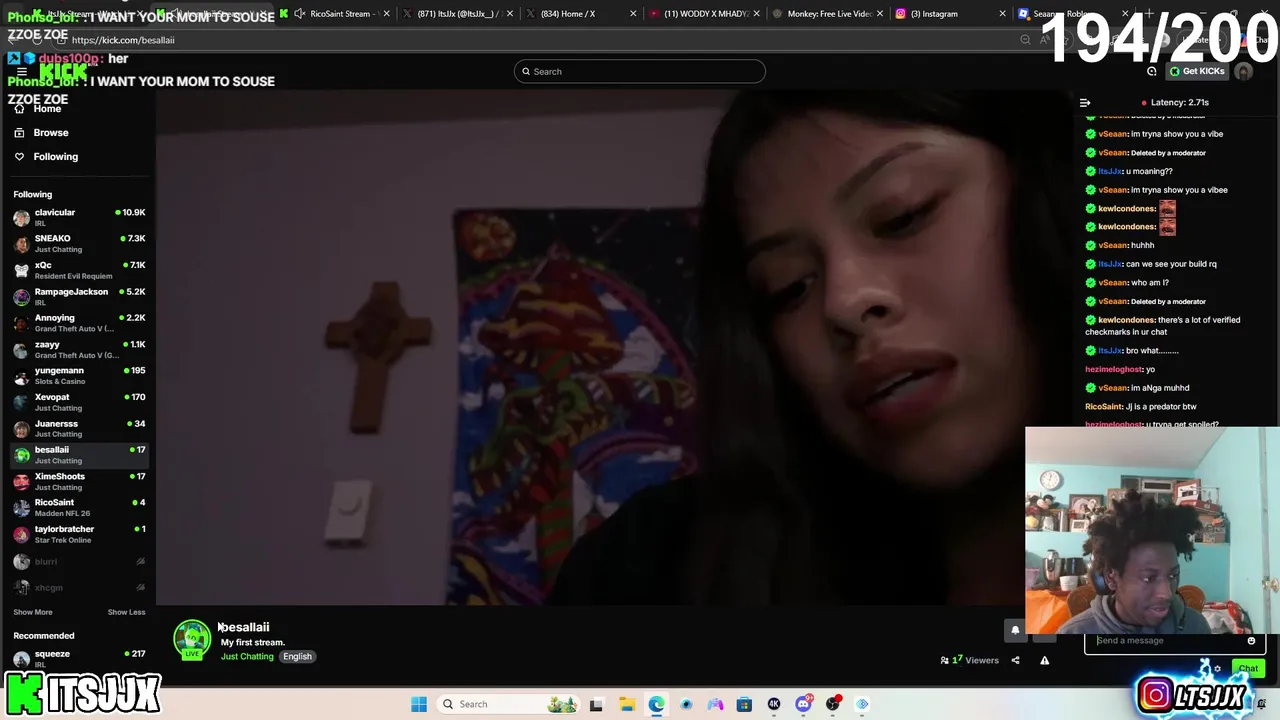Click the notification bell under the video
1280x720 pixels.
tap(1015, 630)
